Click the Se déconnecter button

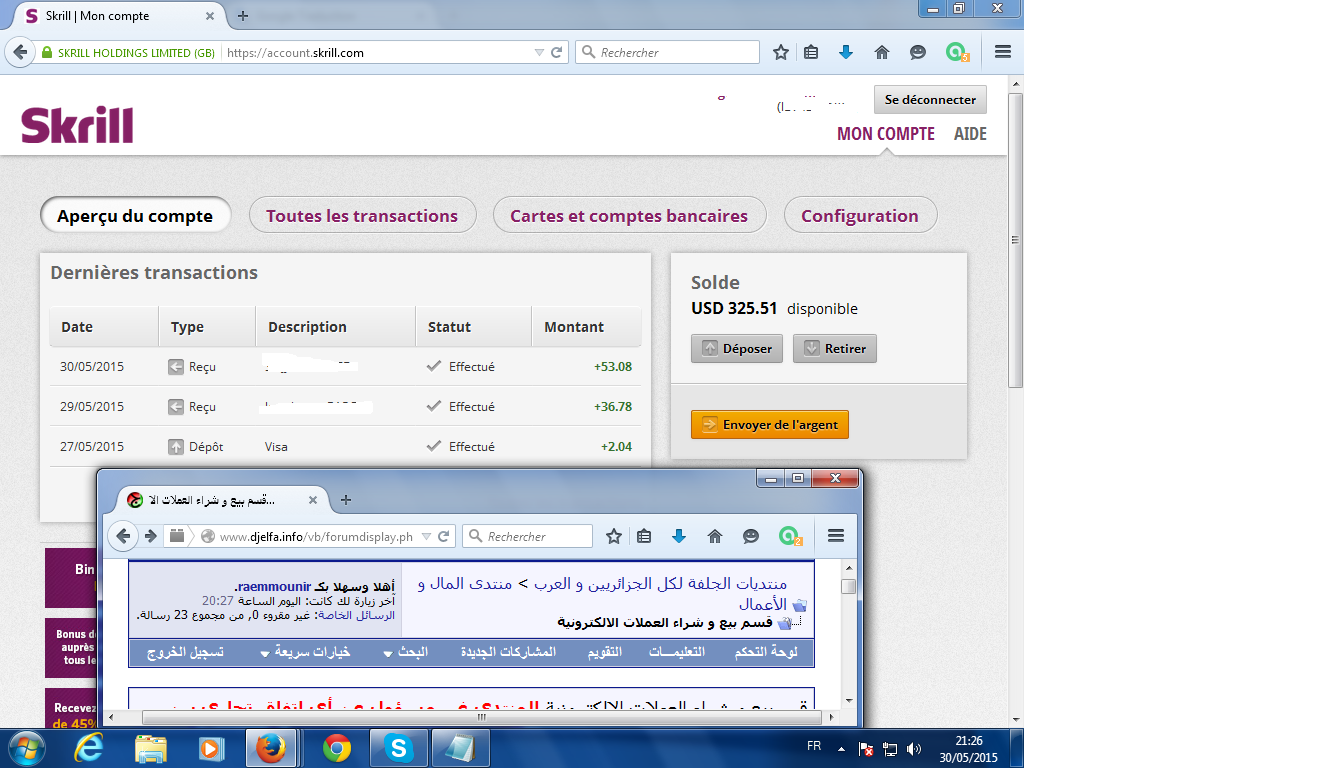[930, 100]
